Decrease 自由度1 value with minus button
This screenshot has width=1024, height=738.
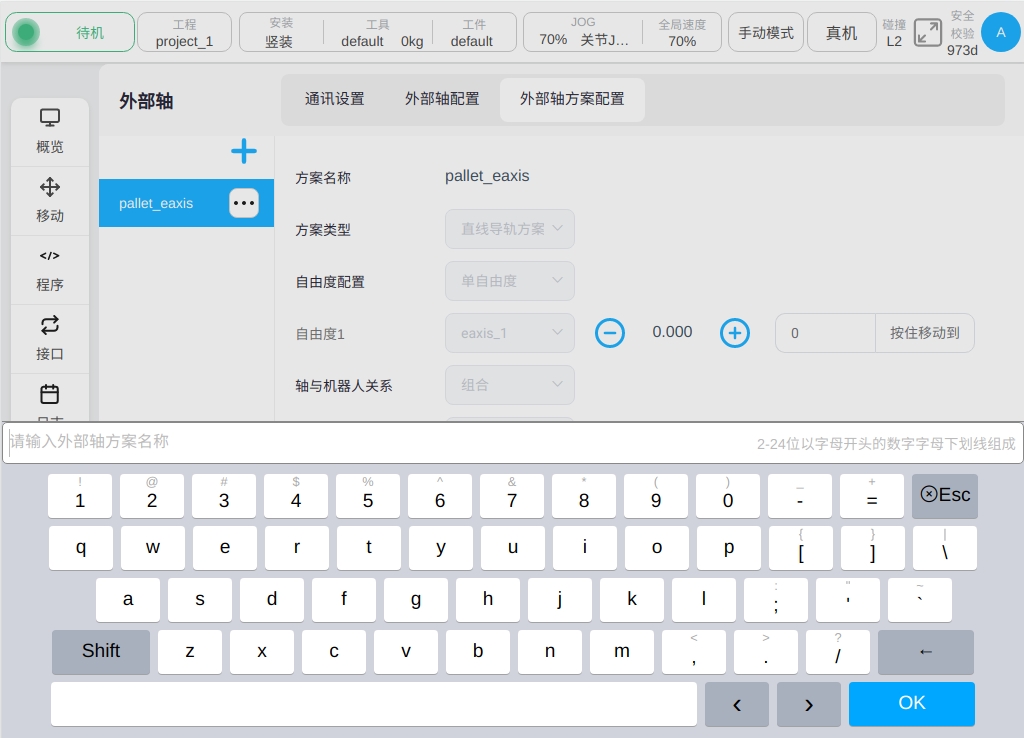[x=610, y=333]
